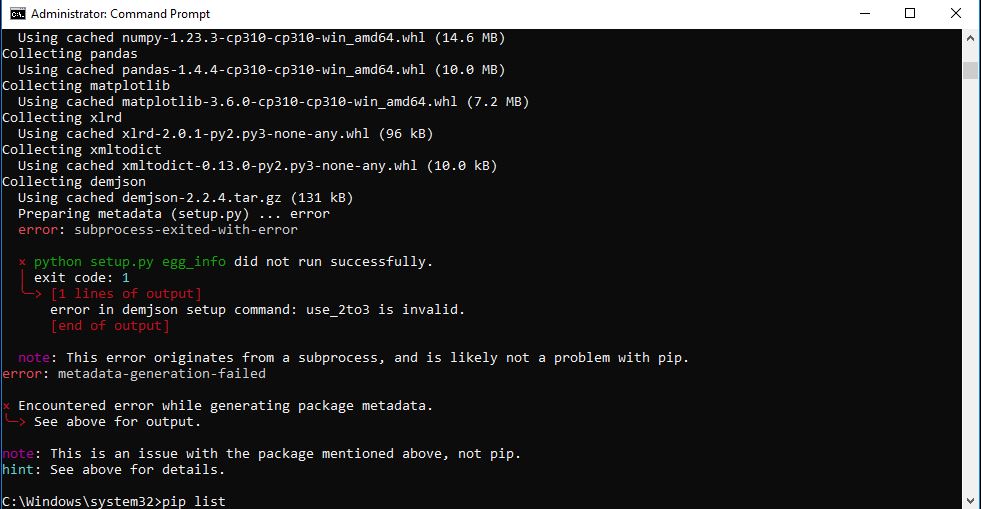Close the Administrator Command Prompt window

click(956, 13)
